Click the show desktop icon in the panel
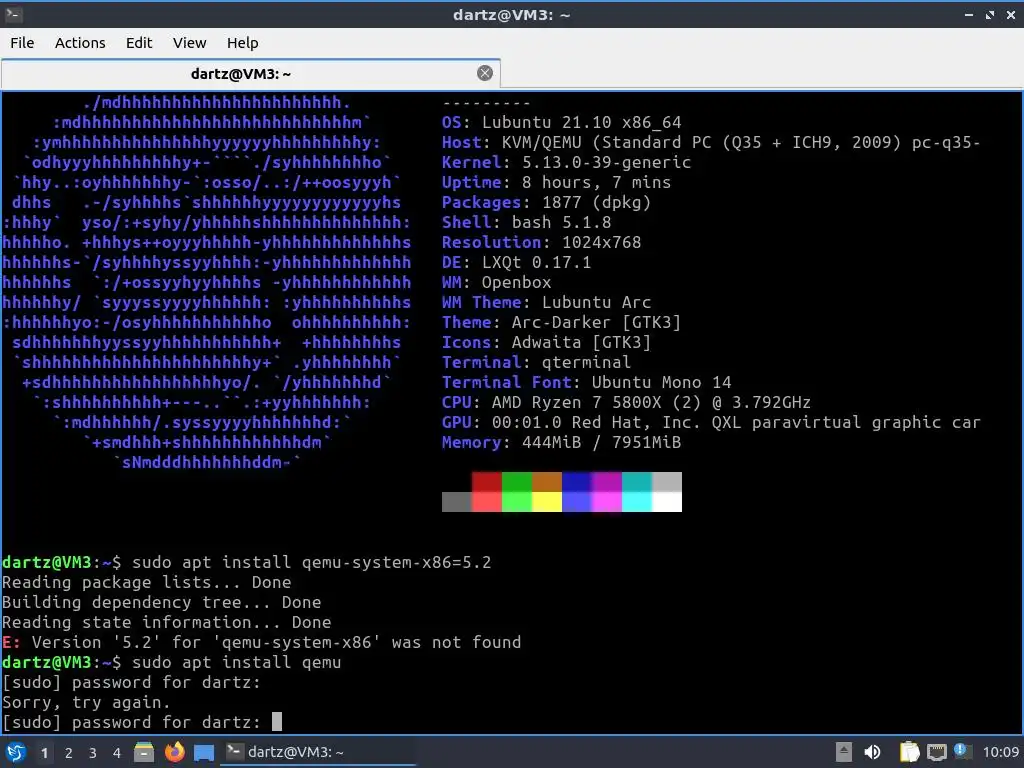1024x768 pixels. 204,752
